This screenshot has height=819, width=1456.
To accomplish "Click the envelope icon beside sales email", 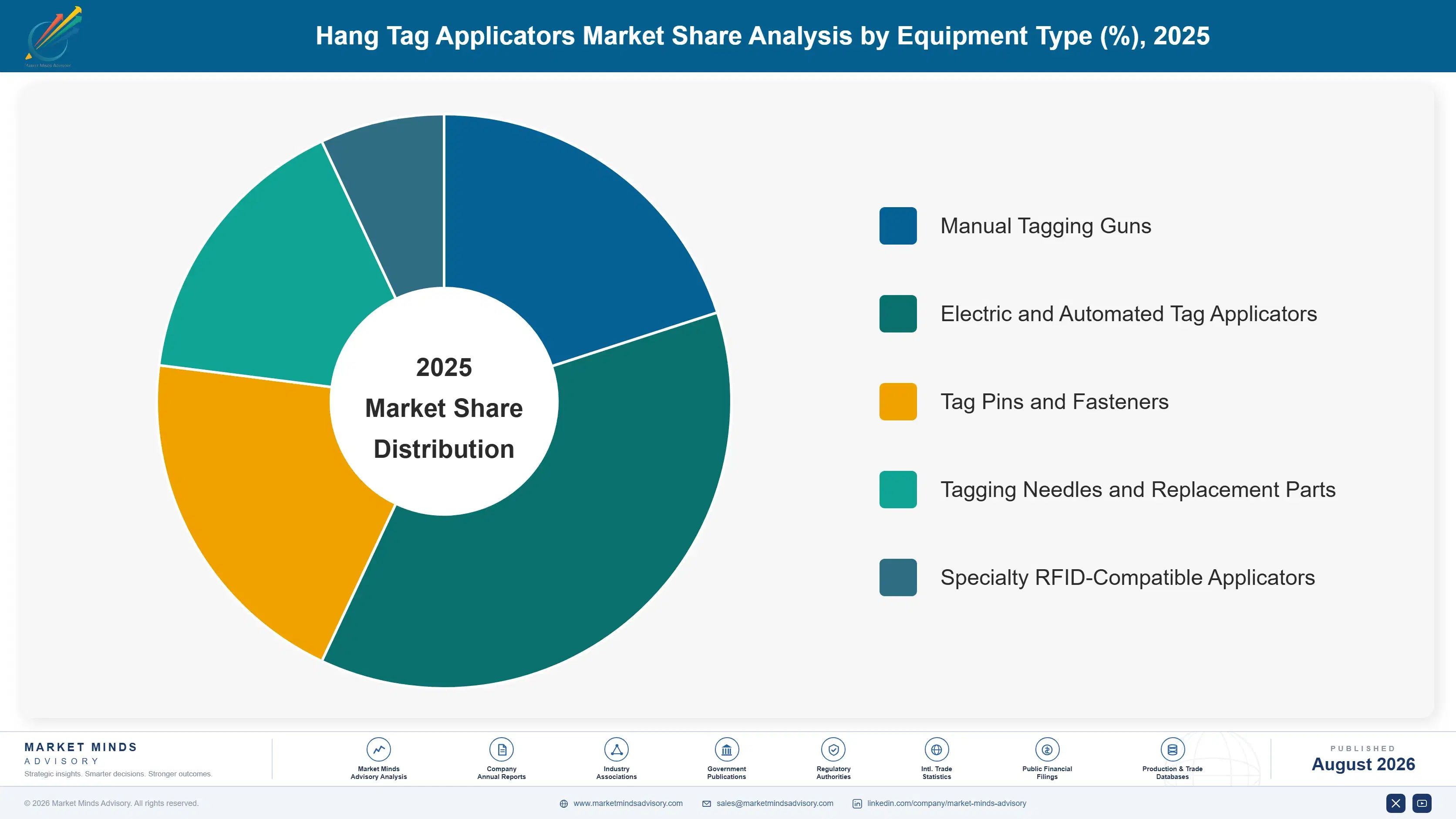I will pos(707,804).
